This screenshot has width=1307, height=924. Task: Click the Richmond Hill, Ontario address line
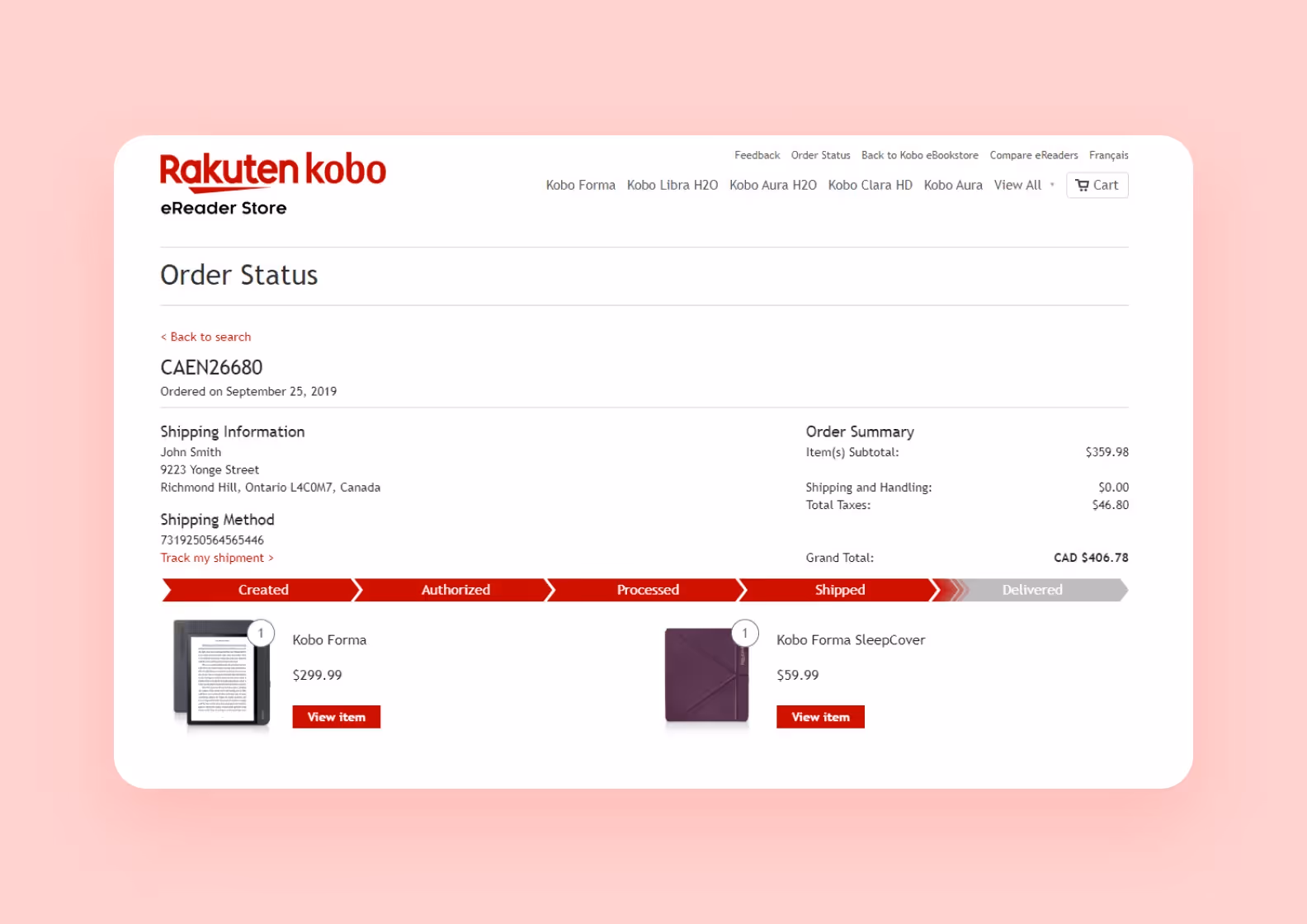[x=270, y=488]
